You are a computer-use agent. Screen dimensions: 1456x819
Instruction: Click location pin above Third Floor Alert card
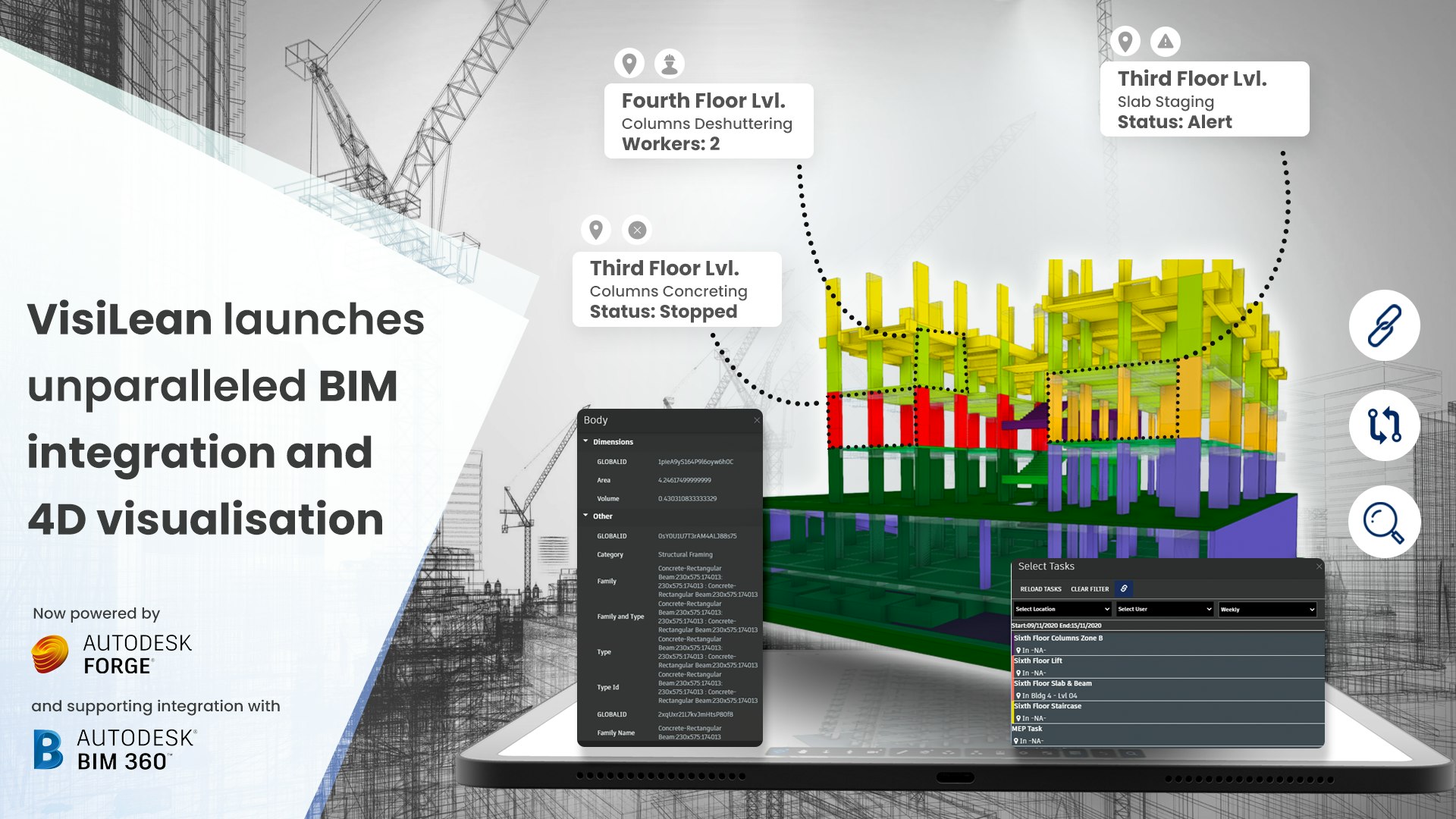coord(1125,42)
